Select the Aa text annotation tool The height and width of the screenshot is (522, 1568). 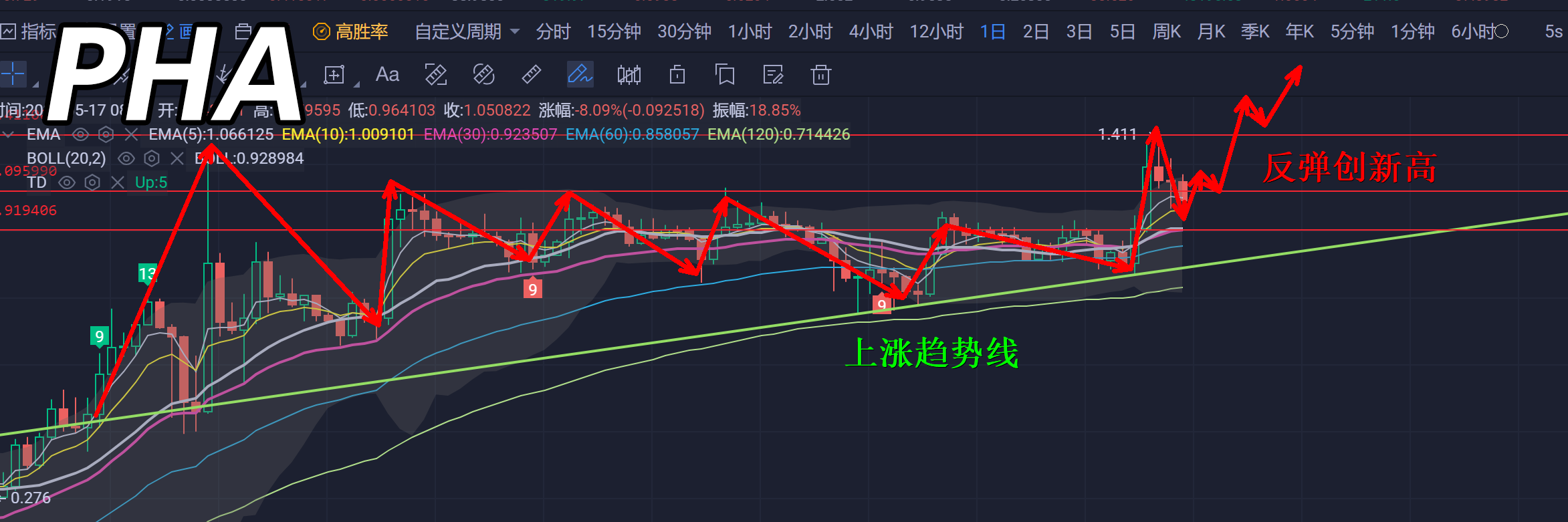coord(387,74)
